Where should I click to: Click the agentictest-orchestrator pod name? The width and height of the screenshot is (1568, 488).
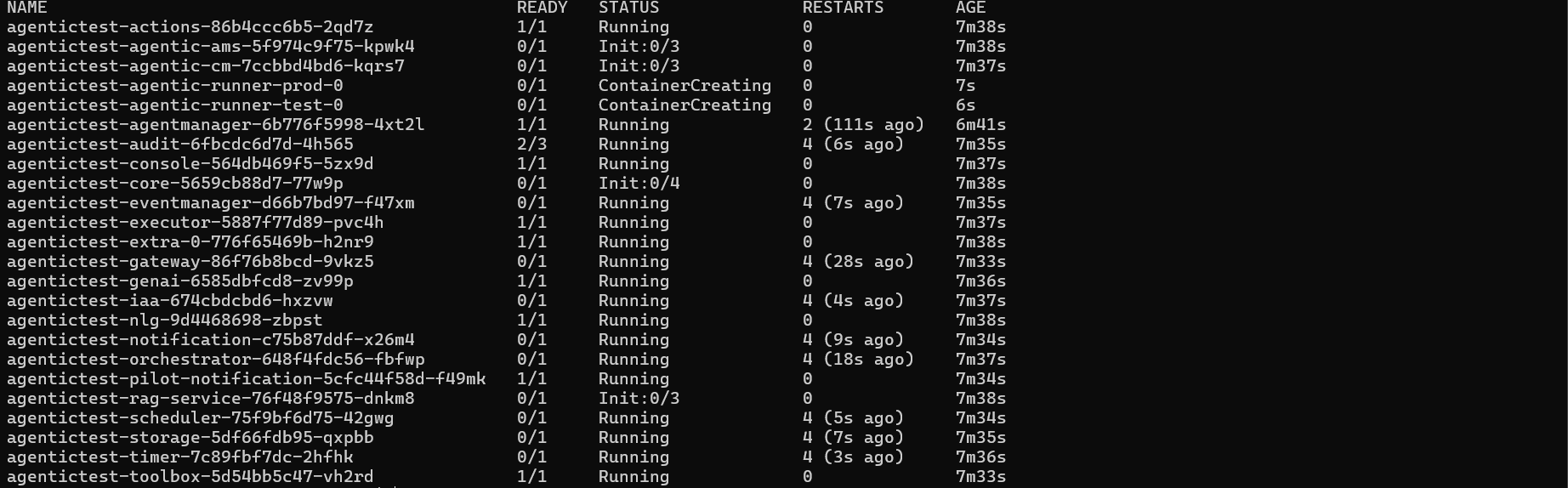[215, 360]
